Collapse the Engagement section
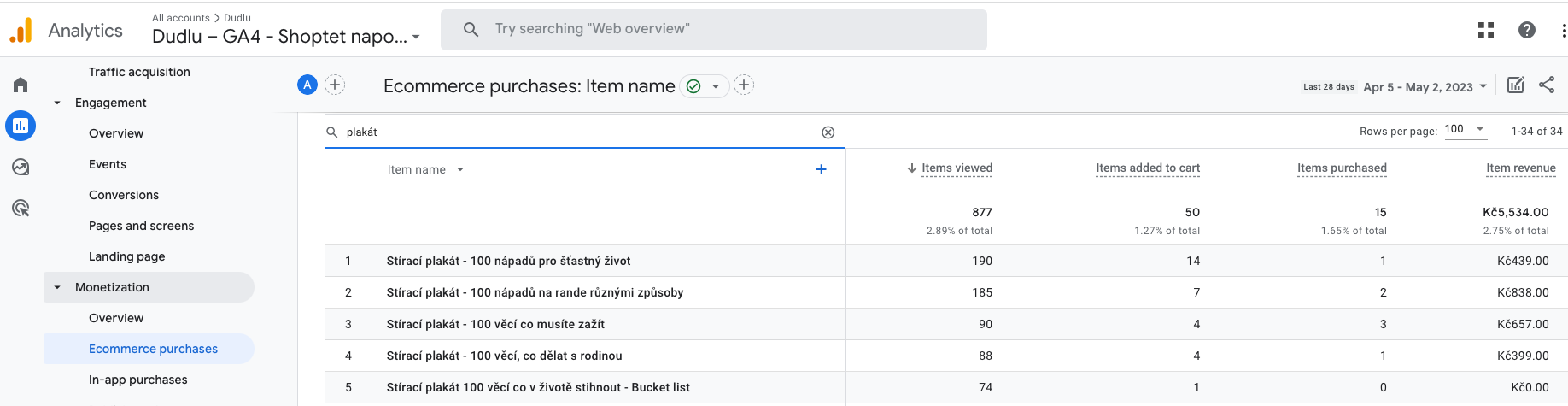 click(x=57, y=103)
